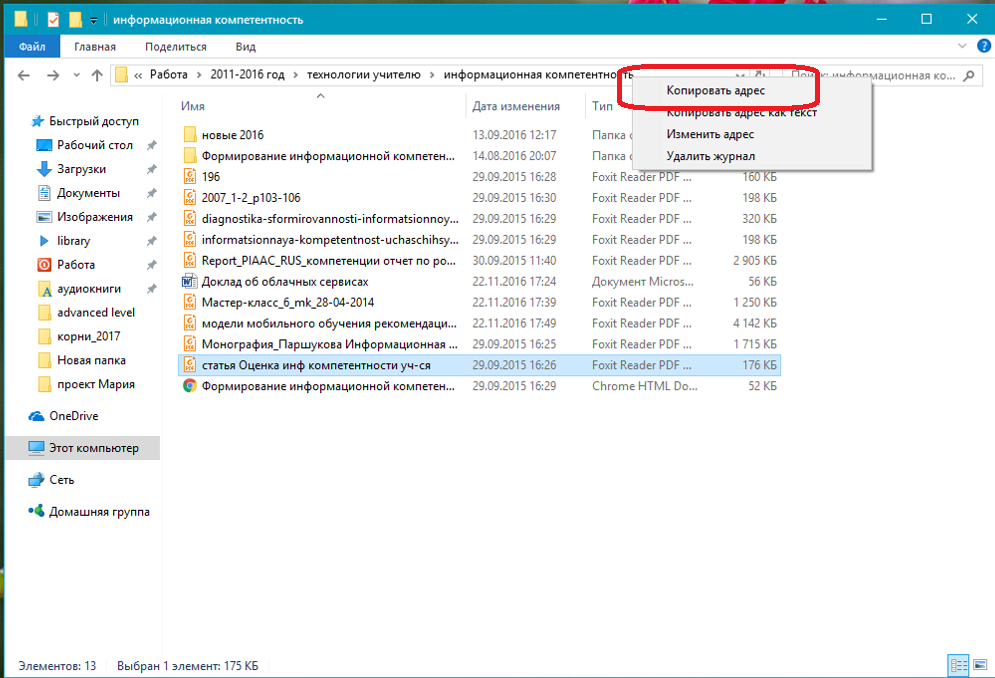The width and height of the screenshot is (995, 678).
Task: Select Word icon of Доклад об облачных сервисах
Action: click(190, 281)
